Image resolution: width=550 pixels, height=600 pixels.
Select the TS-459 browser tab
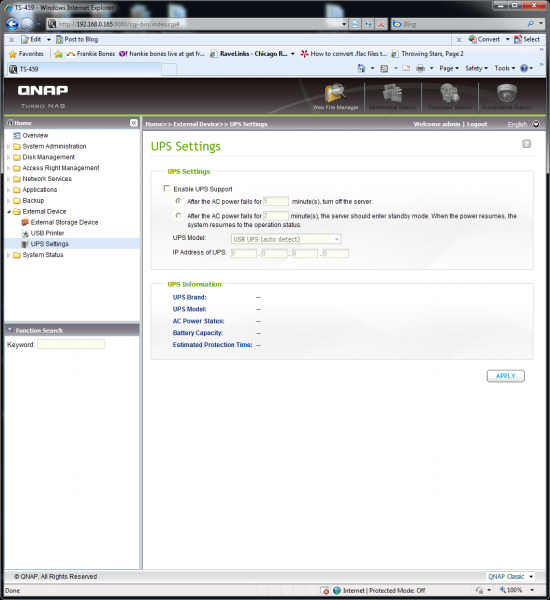click(x=83, y=69)
